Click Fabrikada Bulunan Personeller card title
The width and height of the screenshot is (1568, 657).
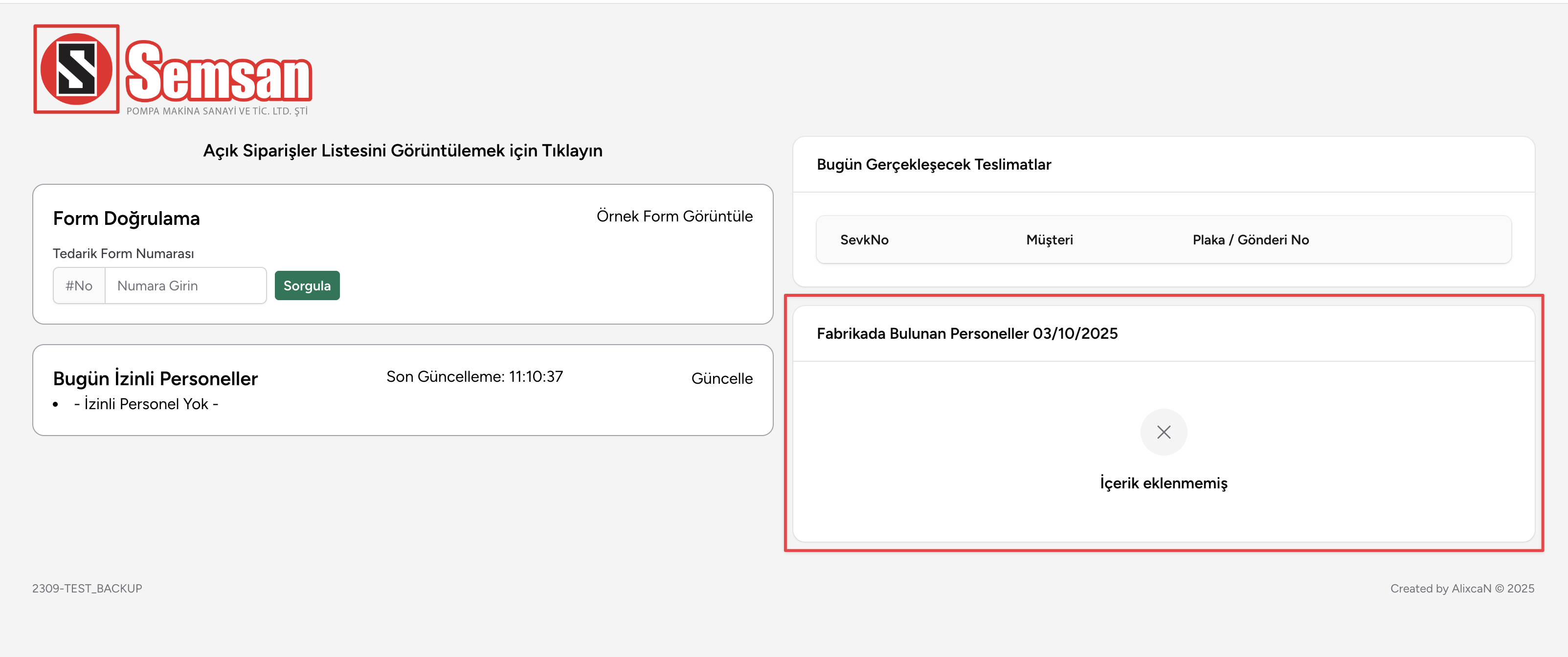coord(966,333)
